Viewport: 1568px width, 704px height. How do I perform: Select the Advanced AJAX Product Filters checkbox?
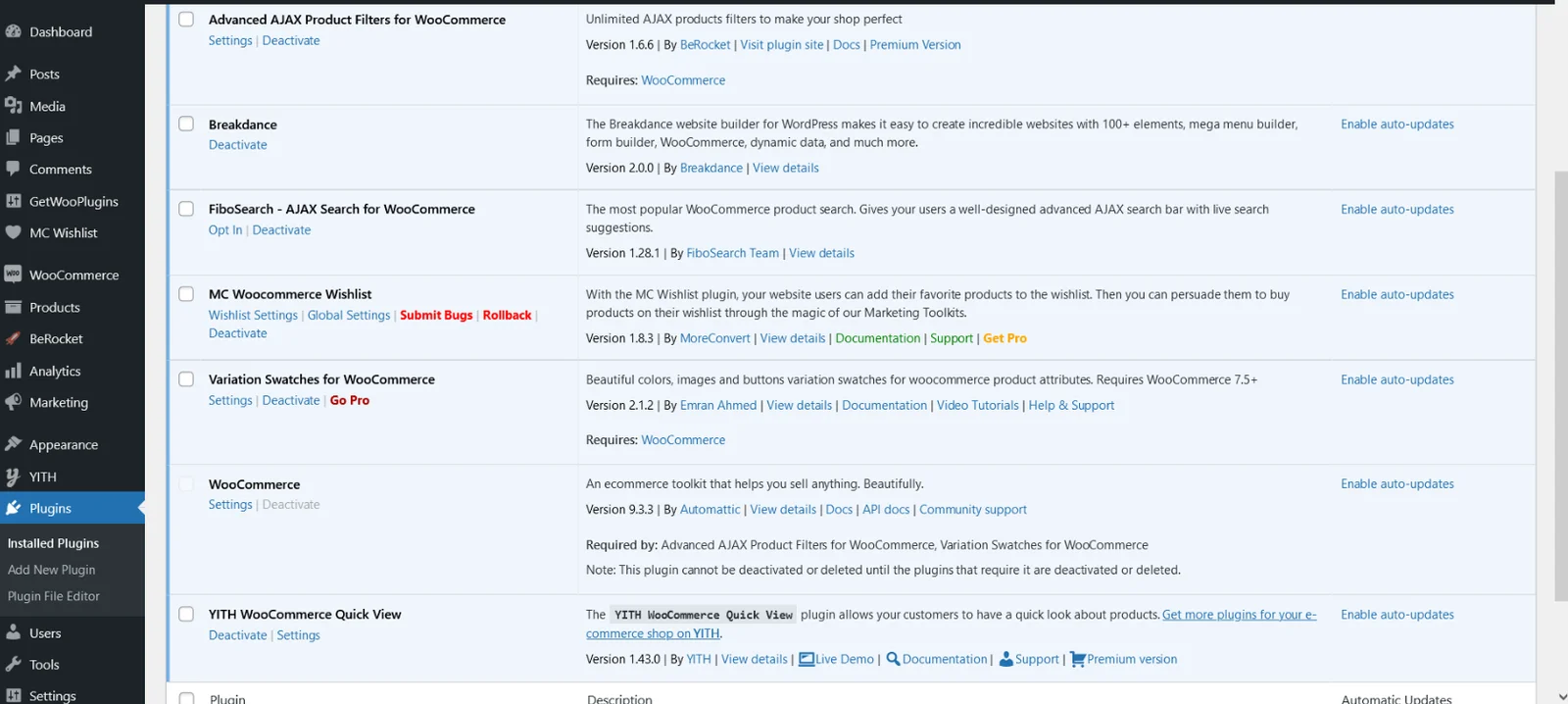tap(186, 19)
